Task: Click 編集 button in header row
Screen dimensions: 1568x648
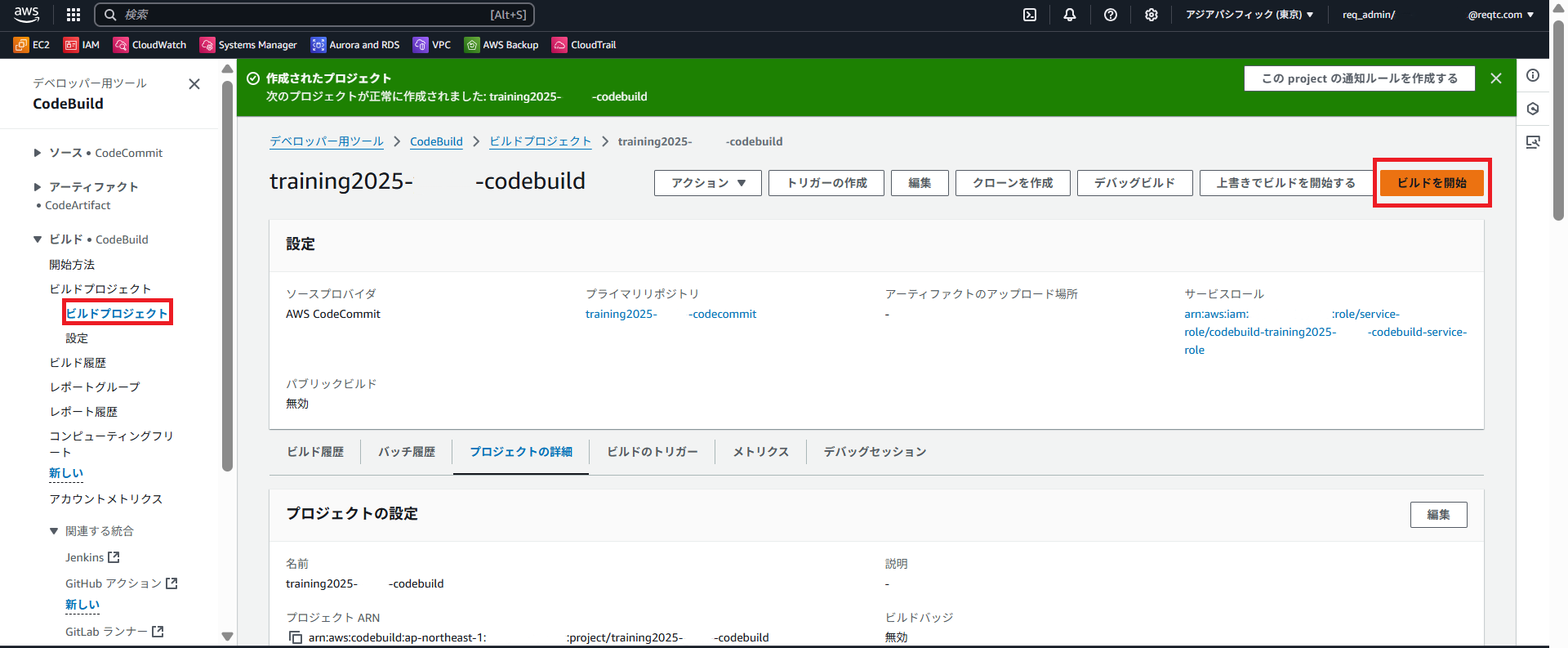Action: point(920,183)
